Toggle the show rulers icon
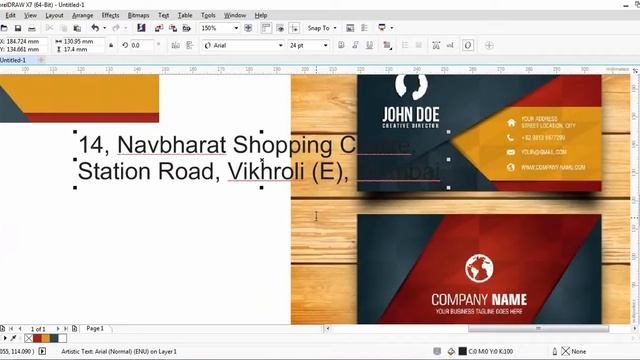This screenshot has height=360, width=640. pyautogui.click(x=266, y=28)
